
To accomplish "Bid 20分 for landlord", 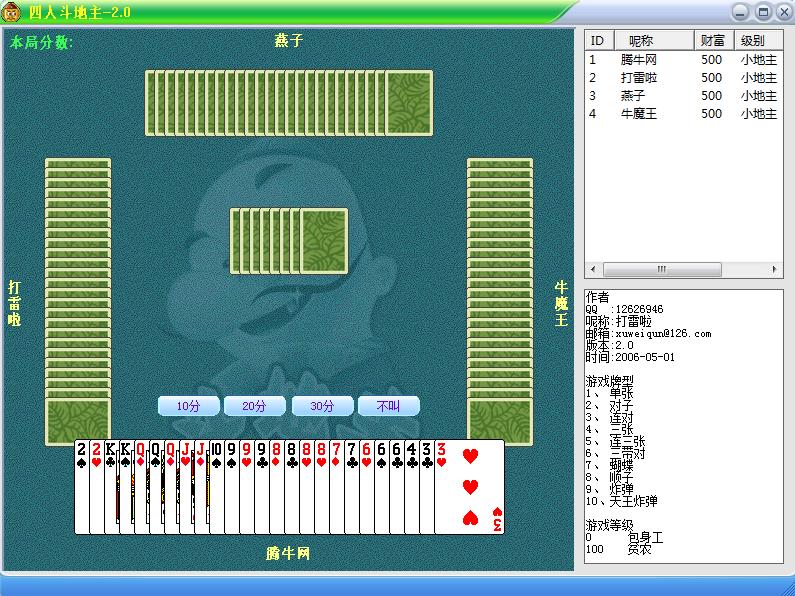I will coord(255,406).
